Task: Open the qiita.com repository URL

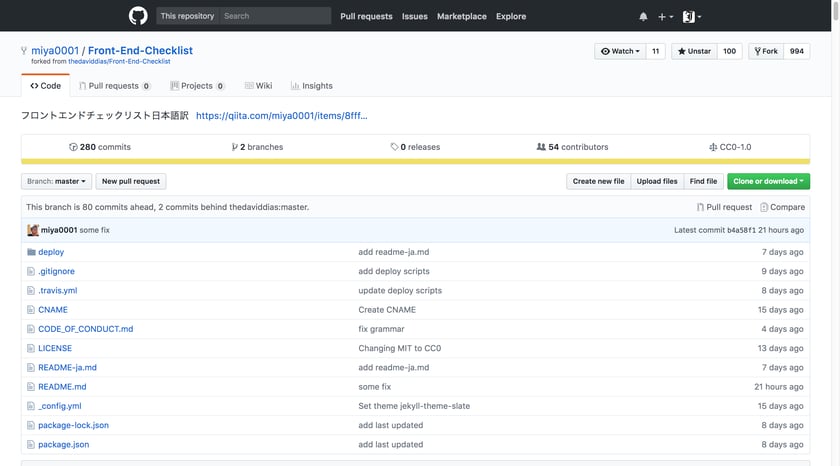Action: click(x=282, y=116)
